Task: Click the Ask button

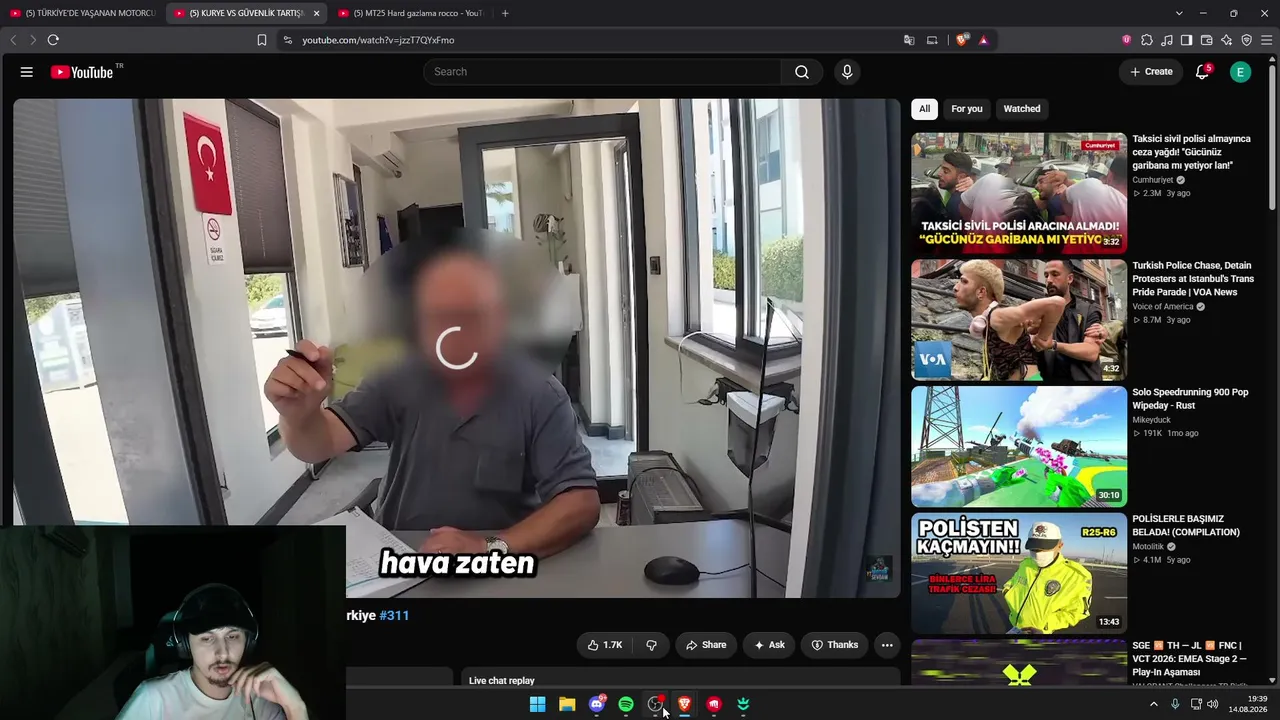Action: pyautogui.click(x=769, y=645)
